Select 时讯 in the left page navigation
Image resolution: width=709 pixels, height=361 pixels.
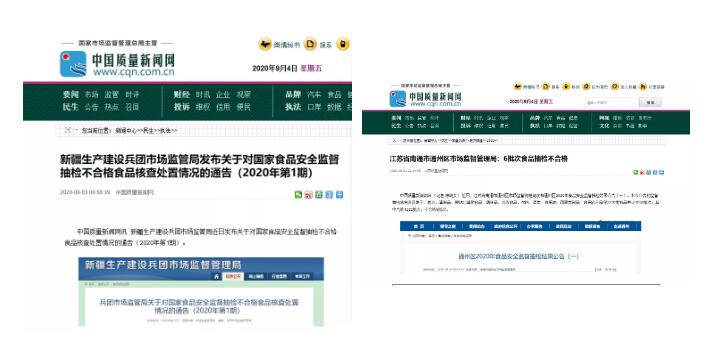point(203,95)
